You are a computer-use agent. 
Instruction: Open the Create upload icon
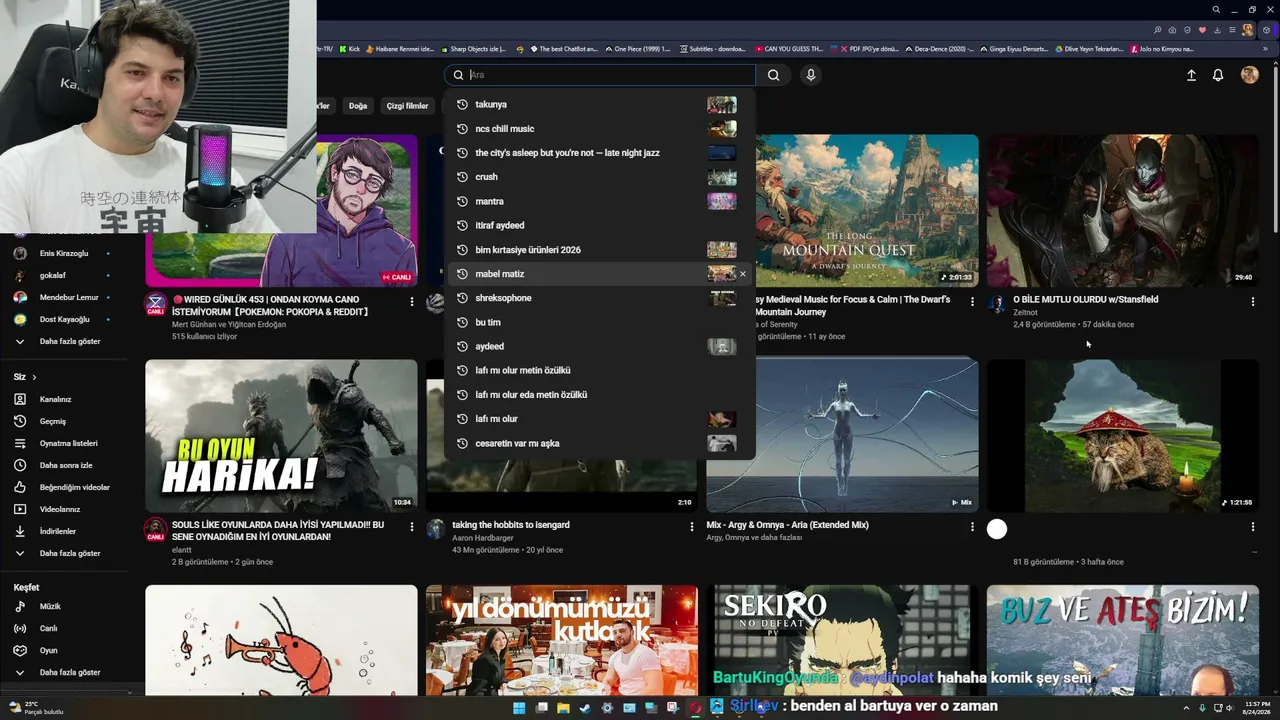[x=1191, y=75]
